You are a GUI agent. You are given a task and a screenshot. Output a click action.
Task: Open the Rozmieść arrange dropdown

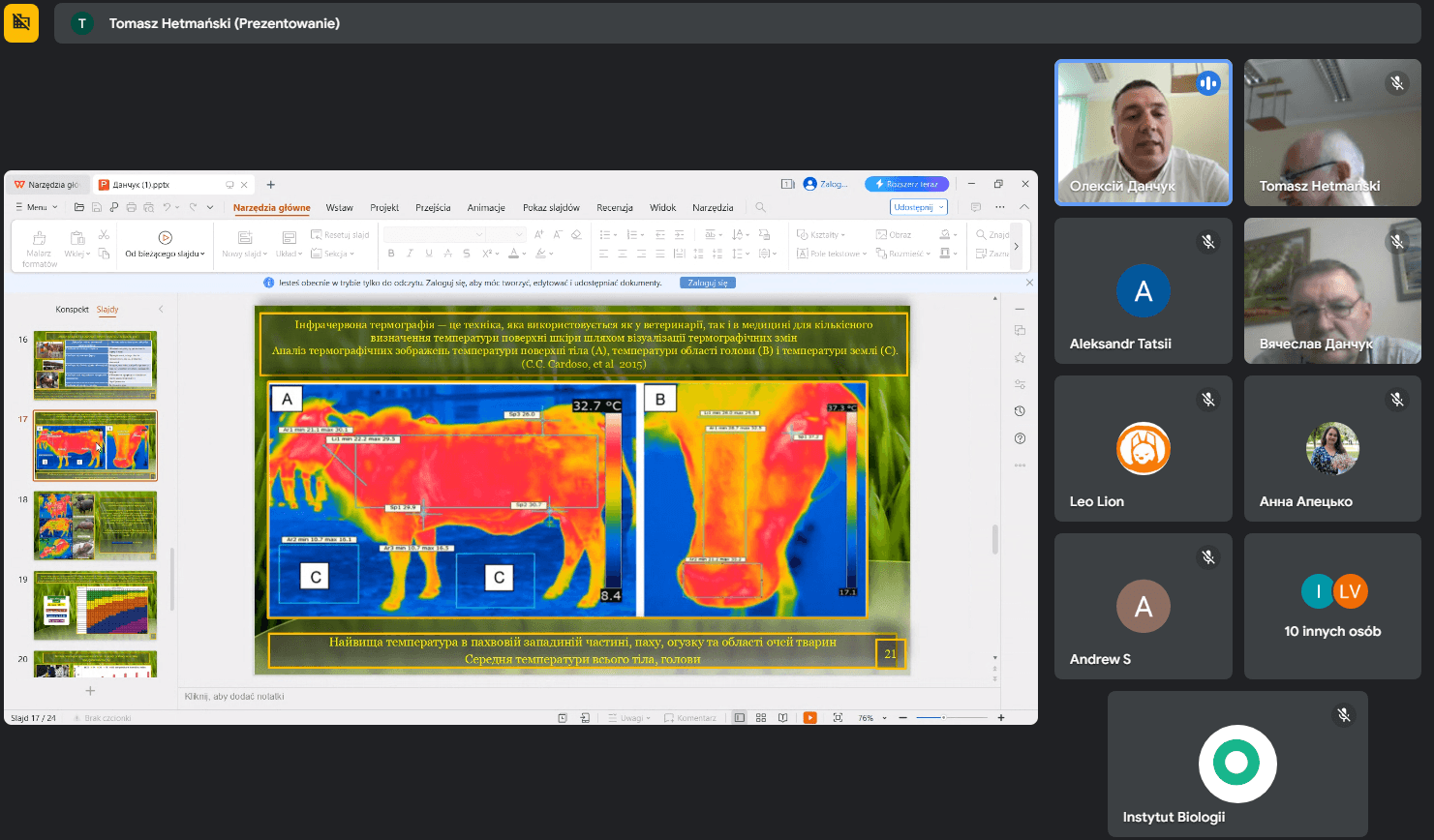[903, 254]
